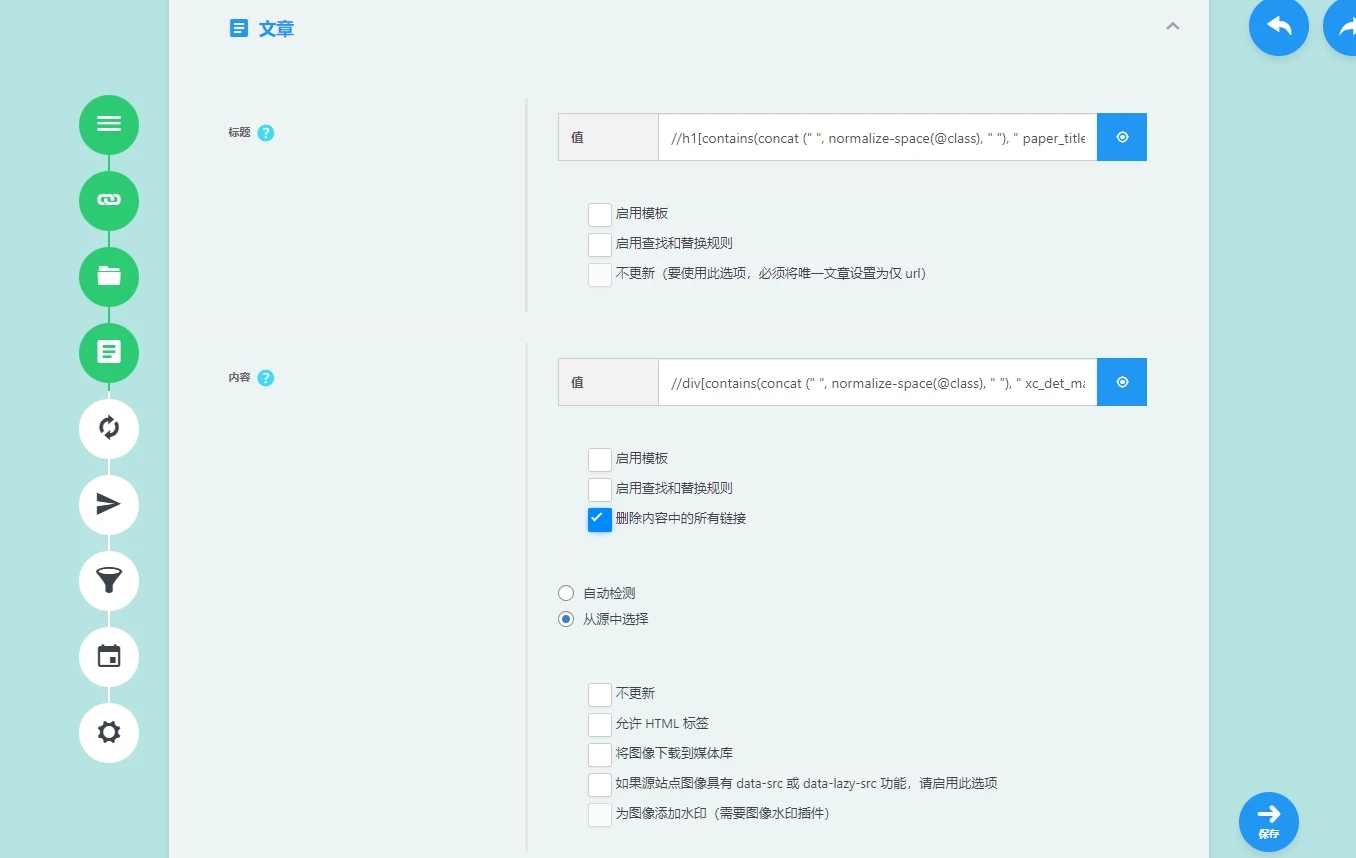Open the gear settings step
Viewport: 1356px width, 858px height.
click(x=109, y=733)
